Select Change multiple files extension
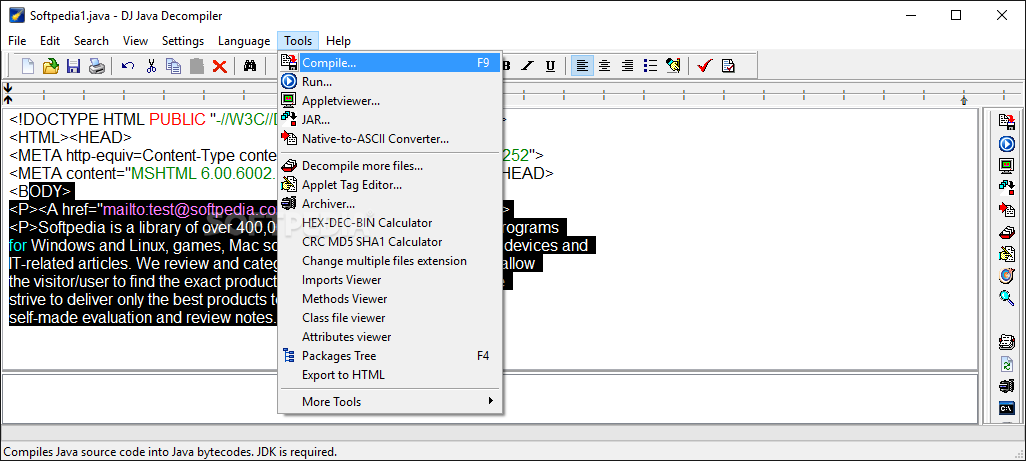 pyautogui.click(x=390, y=261)
